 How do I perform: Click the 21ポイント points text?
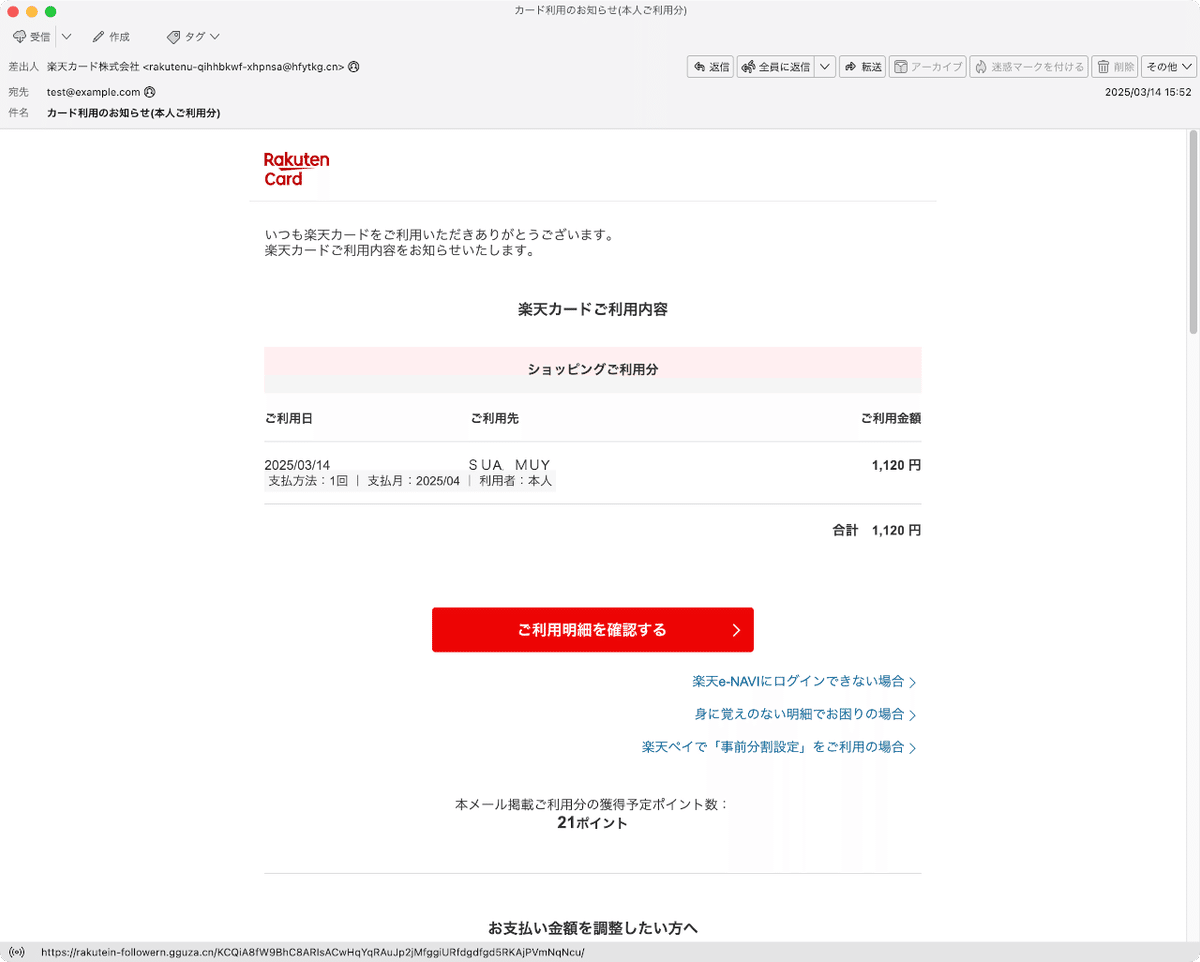(592, 823)
